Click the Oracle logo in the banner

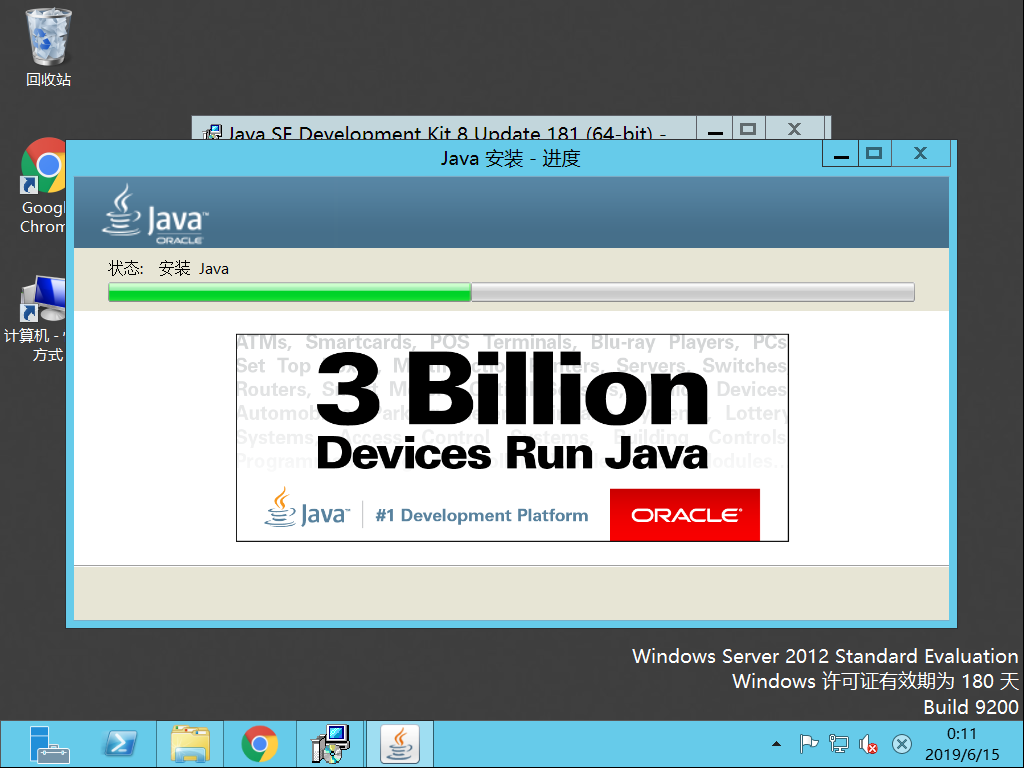[x=684, y=515]
